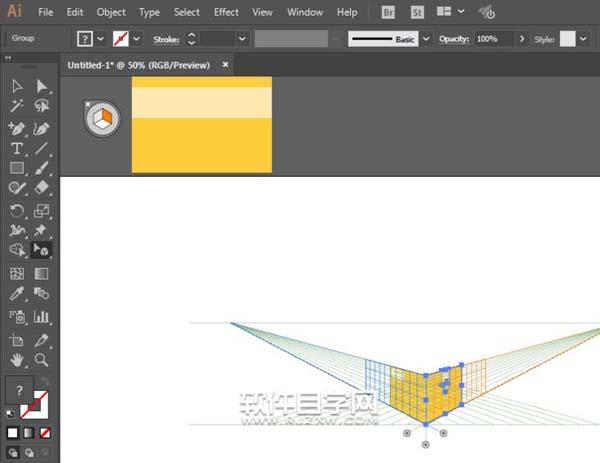Close the Untitled-1 document tab
Screen dimensions: 600x463
coord(225,65)
